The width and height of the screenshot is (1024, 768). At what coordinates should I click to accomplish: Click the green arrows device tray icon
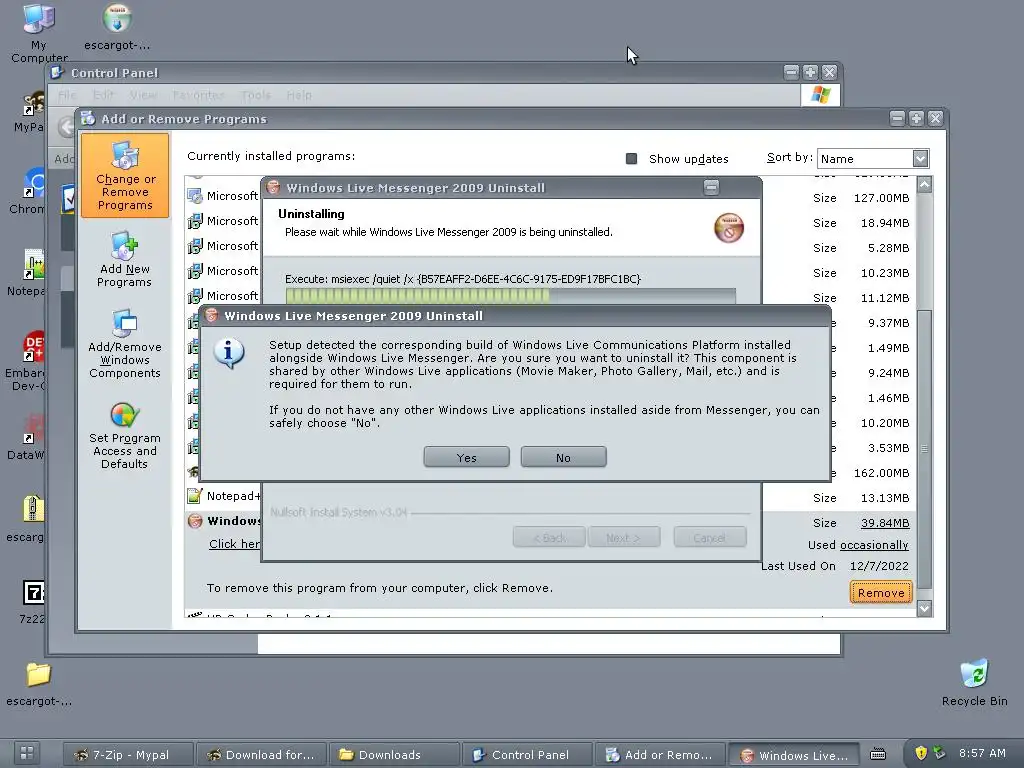click(939, 753)
